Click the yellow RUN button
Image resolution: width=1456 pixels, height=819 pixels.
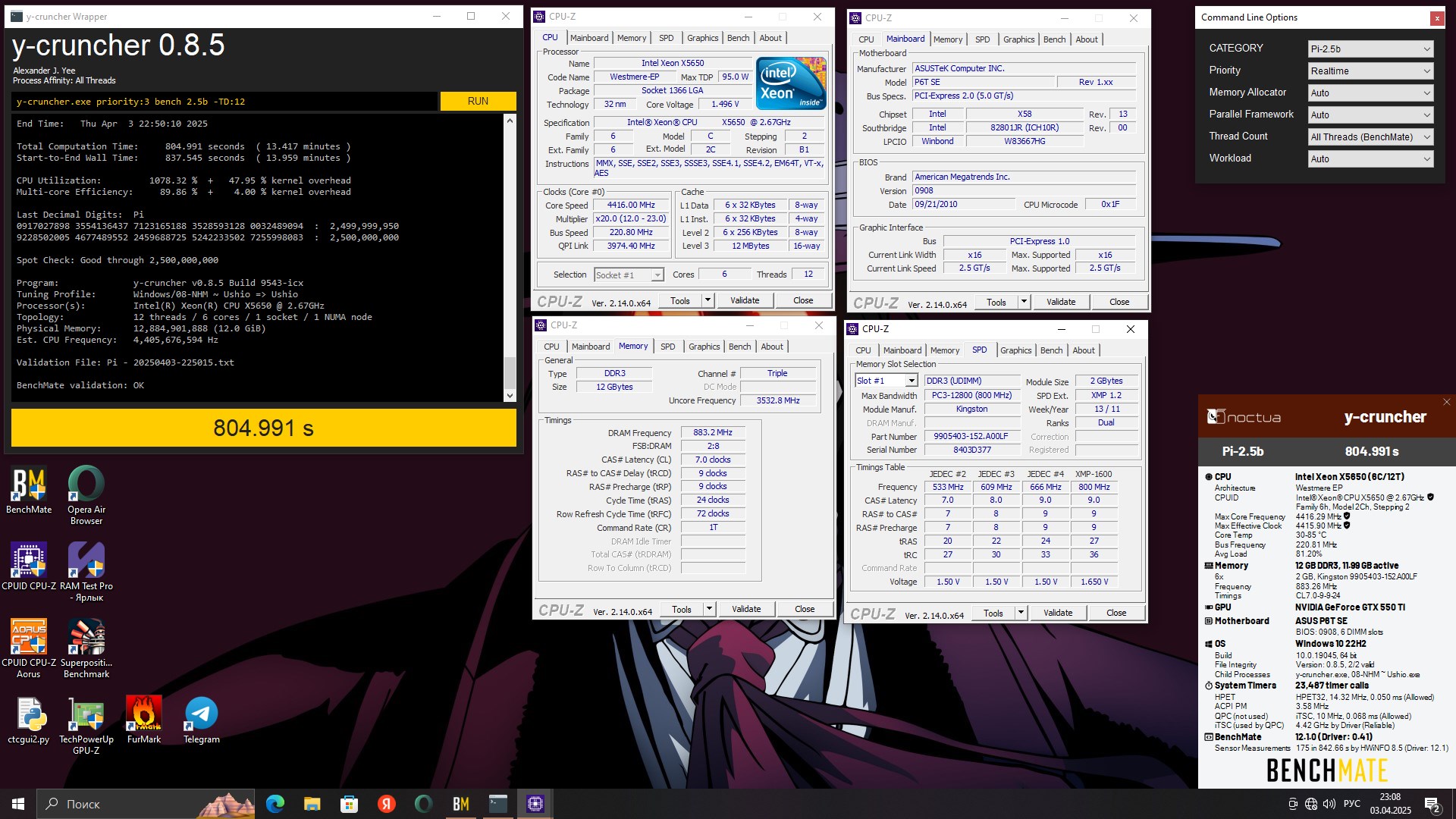pyautogui.click(x=478, y=101)
